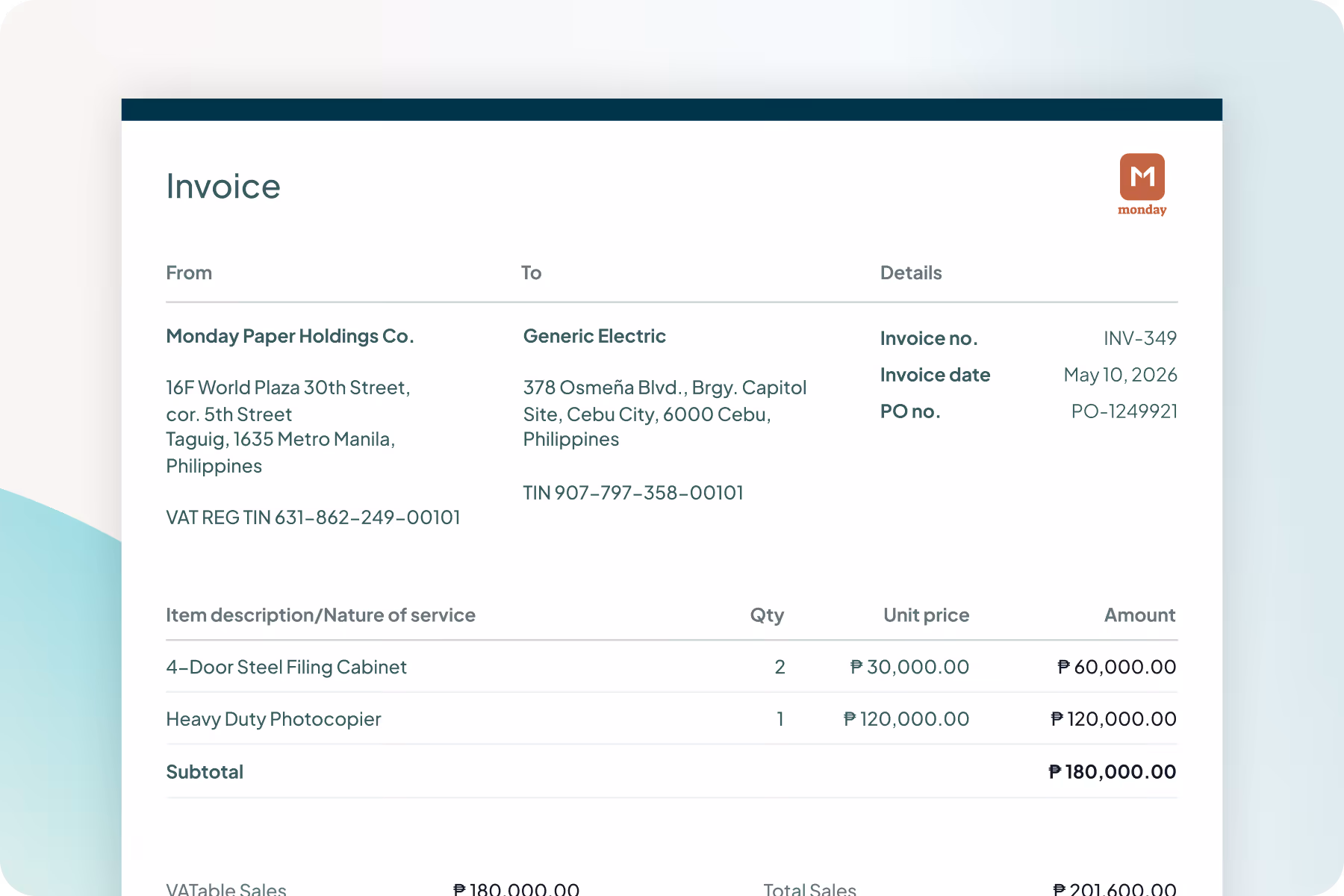Click unit price ₱30,000.00

909,667
